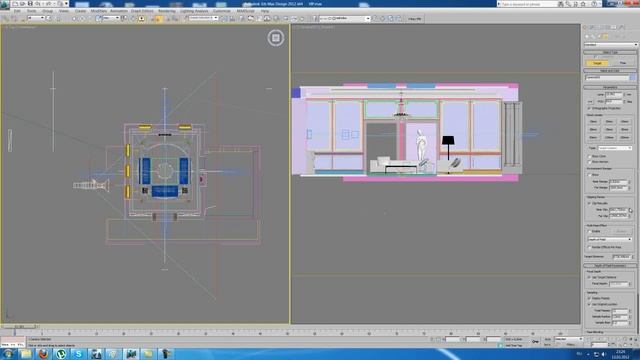
Task: Open uTorrent from the taskbar
Action: (61, 353)
